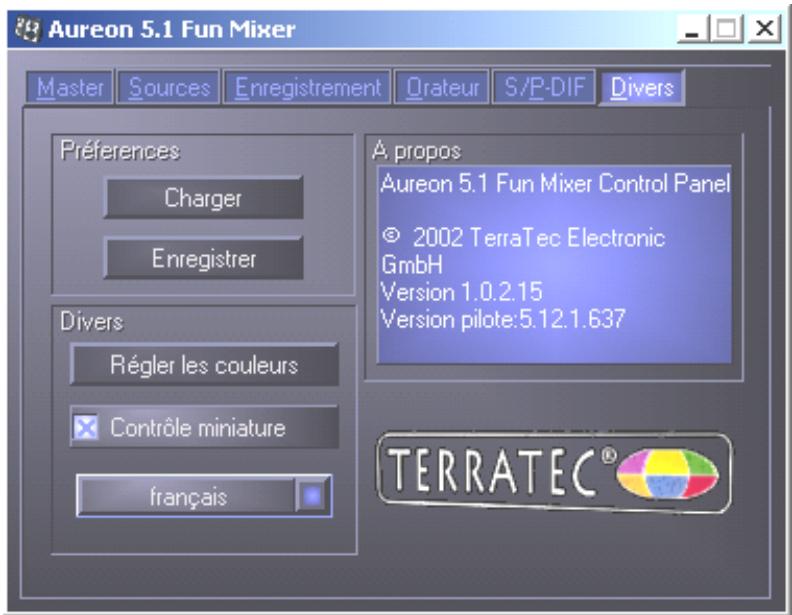Minimize the Aureon 5.1 Fun Mixer window
Screen dimensions: 792x615
(691, 29)
